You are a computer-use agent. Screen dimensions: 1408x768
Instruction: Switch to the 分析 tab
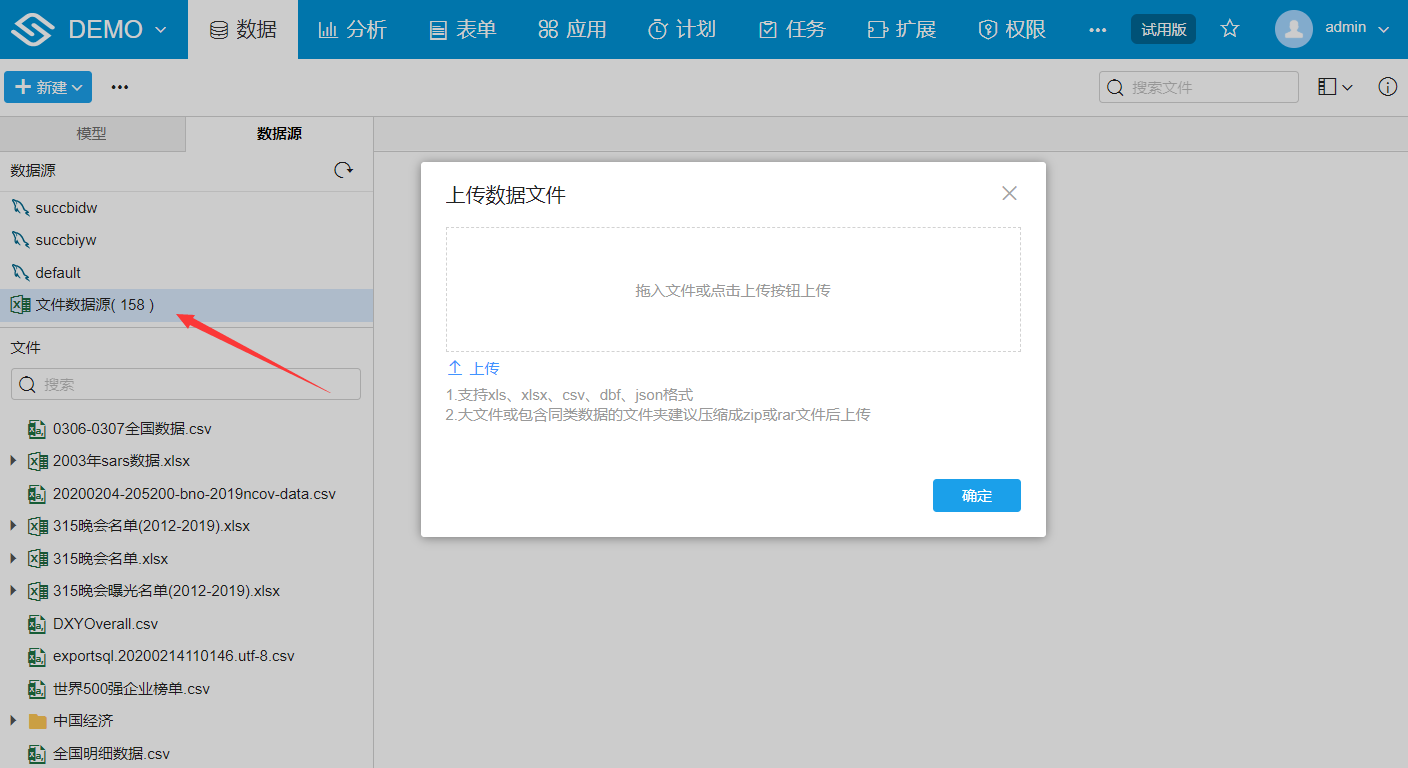tap(352, 29)
